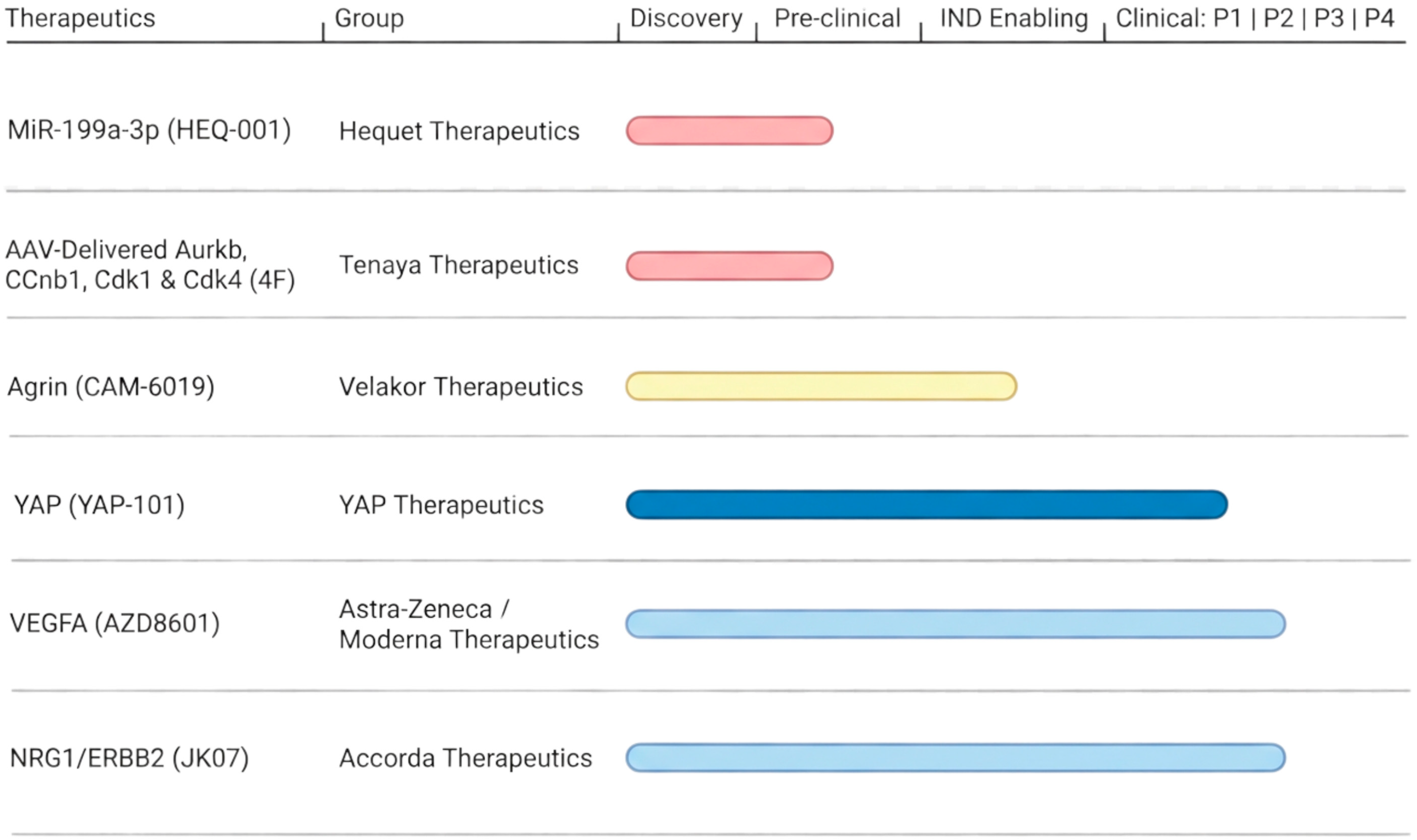
Task: Click the MiR-199a-3p (HEQ-001) pink progress bar
Action: click(x=729, y=131)
